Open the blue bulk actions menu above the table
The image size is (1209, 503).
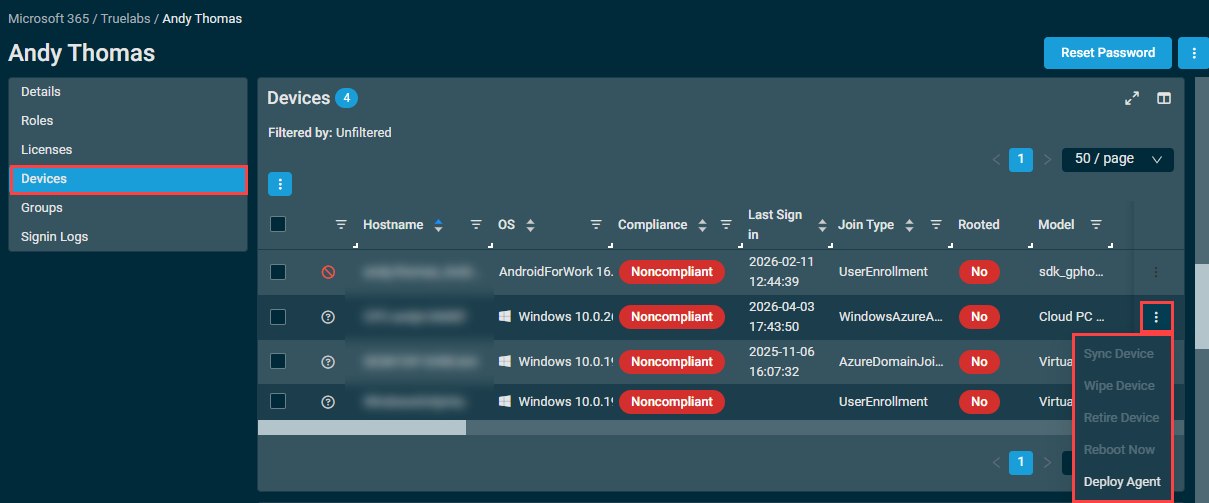pyautogui.click(x=280, y=184)
